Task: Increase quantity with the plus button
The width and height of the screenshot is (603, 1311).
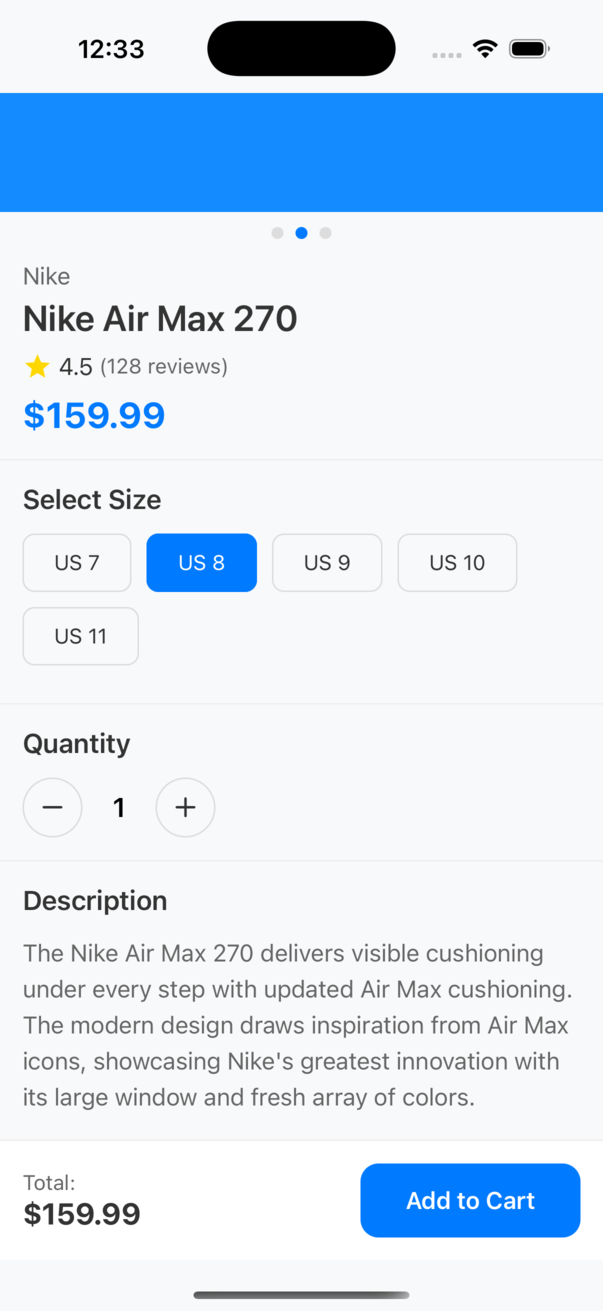Action: pos(185,807)
